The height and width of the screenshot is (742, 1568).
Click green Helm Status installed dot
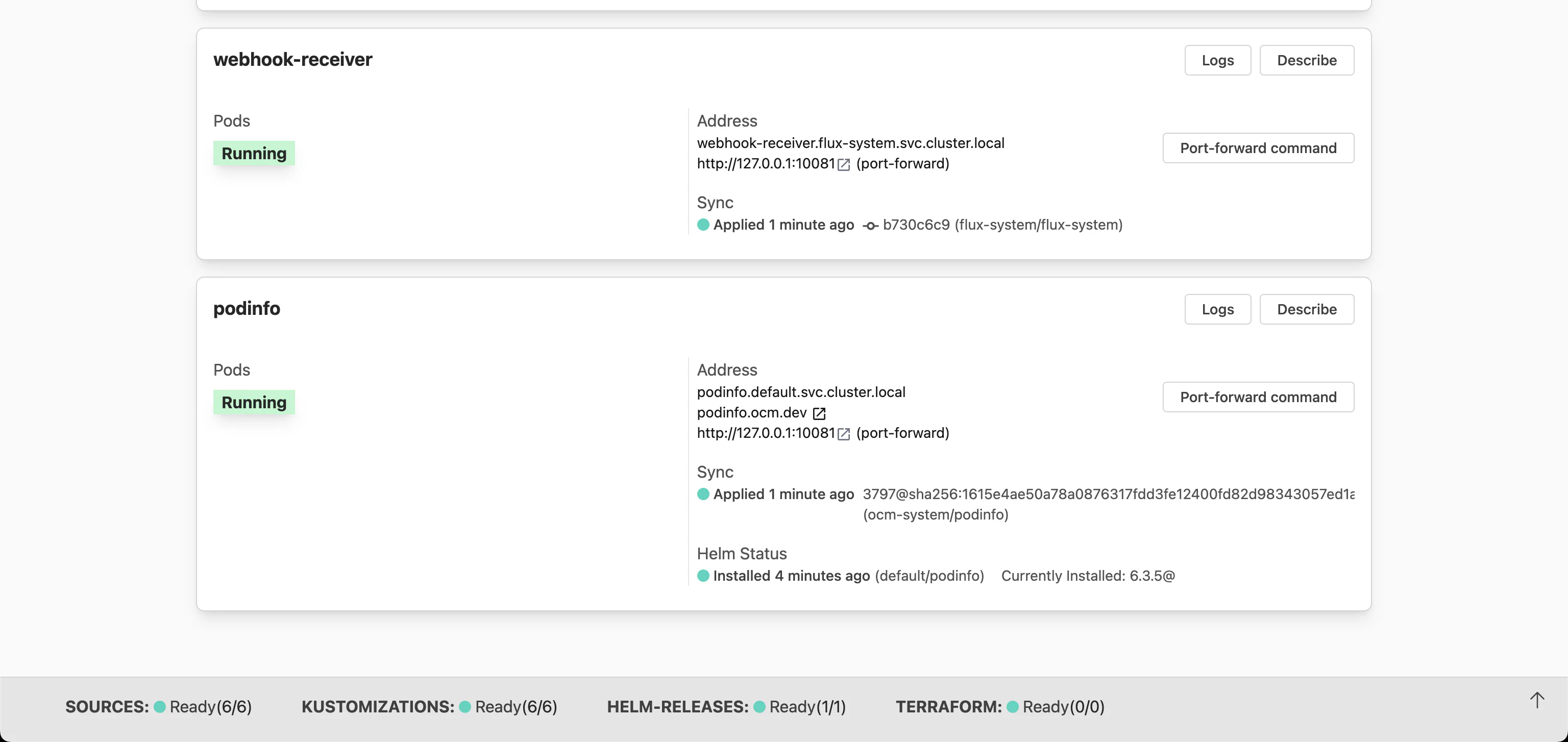tap(703, 576)
